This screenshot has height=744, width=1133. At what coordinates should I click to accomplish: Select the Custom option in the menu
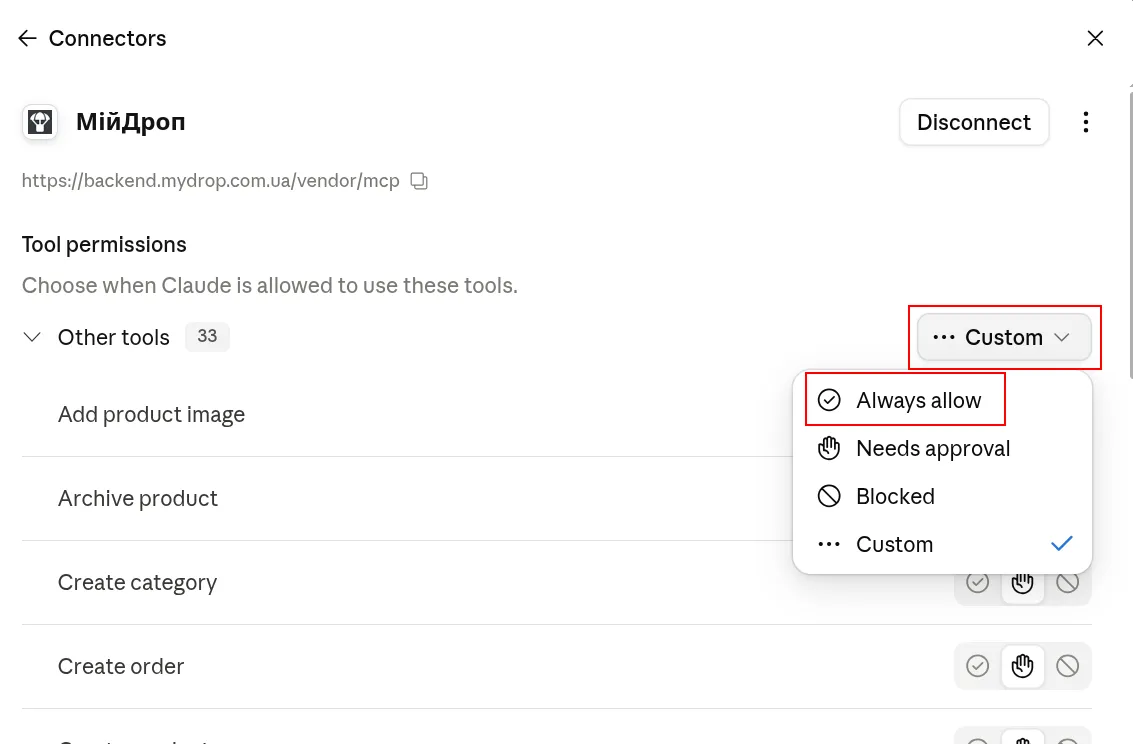point(942,544)
